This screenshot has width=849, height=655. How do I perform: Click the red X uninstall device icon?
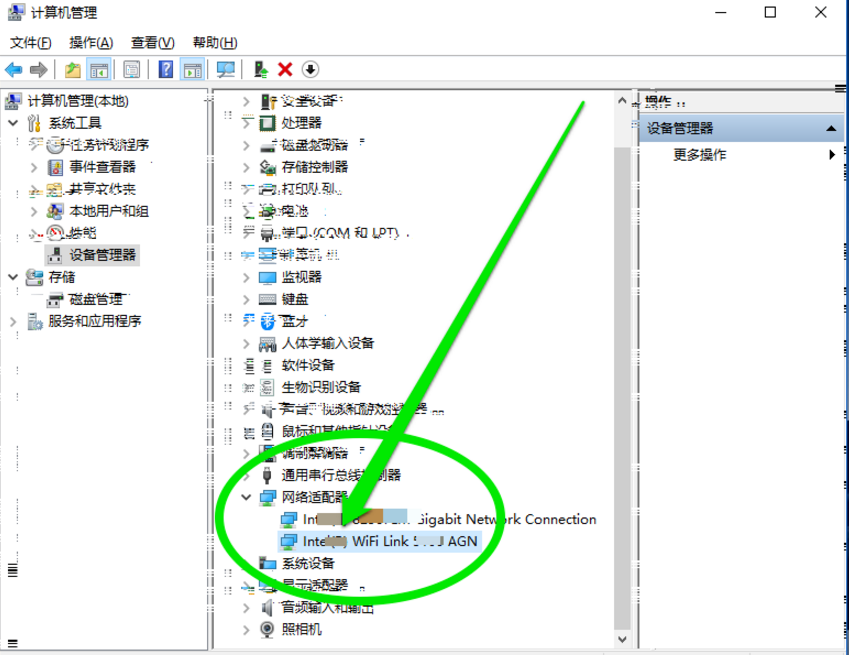(285, 69)
